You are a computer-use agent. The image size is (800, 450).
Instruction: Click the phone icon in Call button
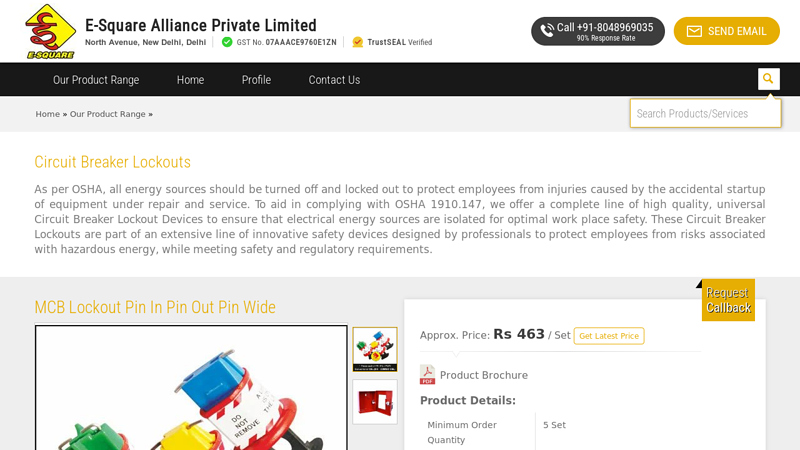click(x=547, y=31)
